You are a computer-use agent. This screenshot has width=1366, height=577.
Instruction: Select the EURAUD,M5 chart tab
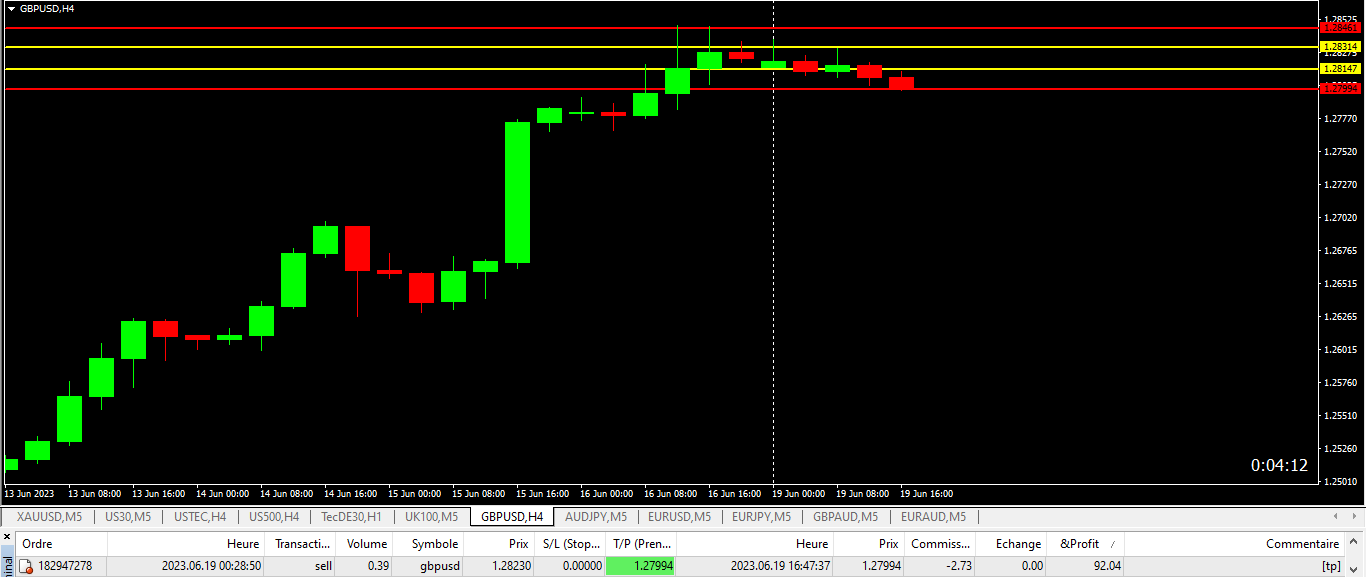933,517
